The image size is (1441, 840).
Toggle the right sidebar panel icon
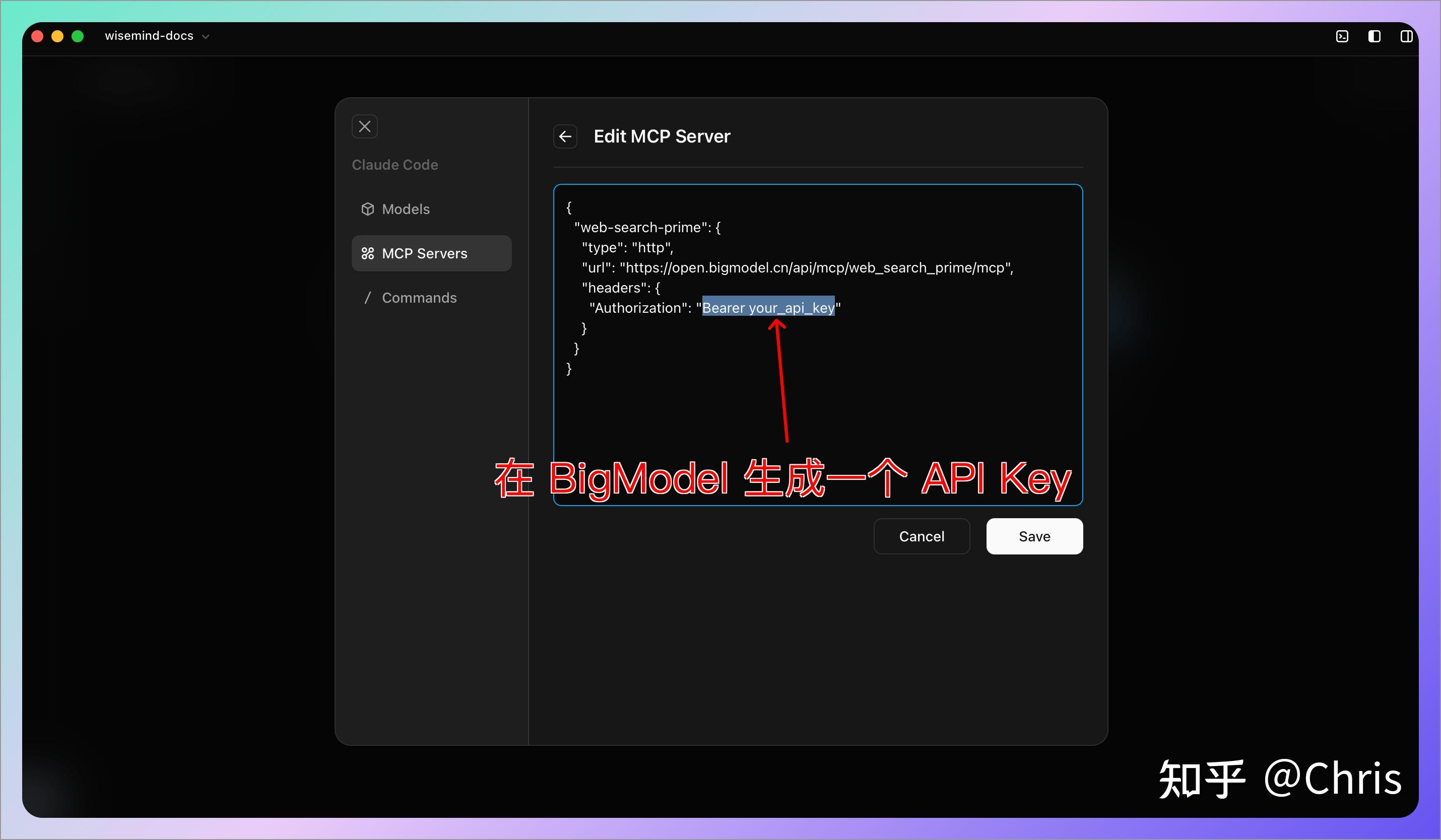click(1406, 37)
